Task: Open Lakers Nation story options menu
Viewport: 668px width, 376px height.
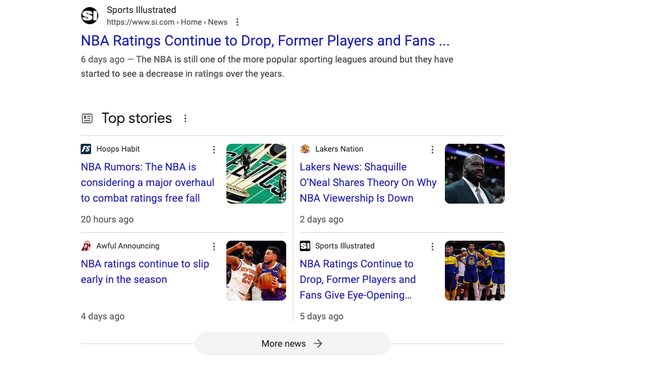Action: 432,149
